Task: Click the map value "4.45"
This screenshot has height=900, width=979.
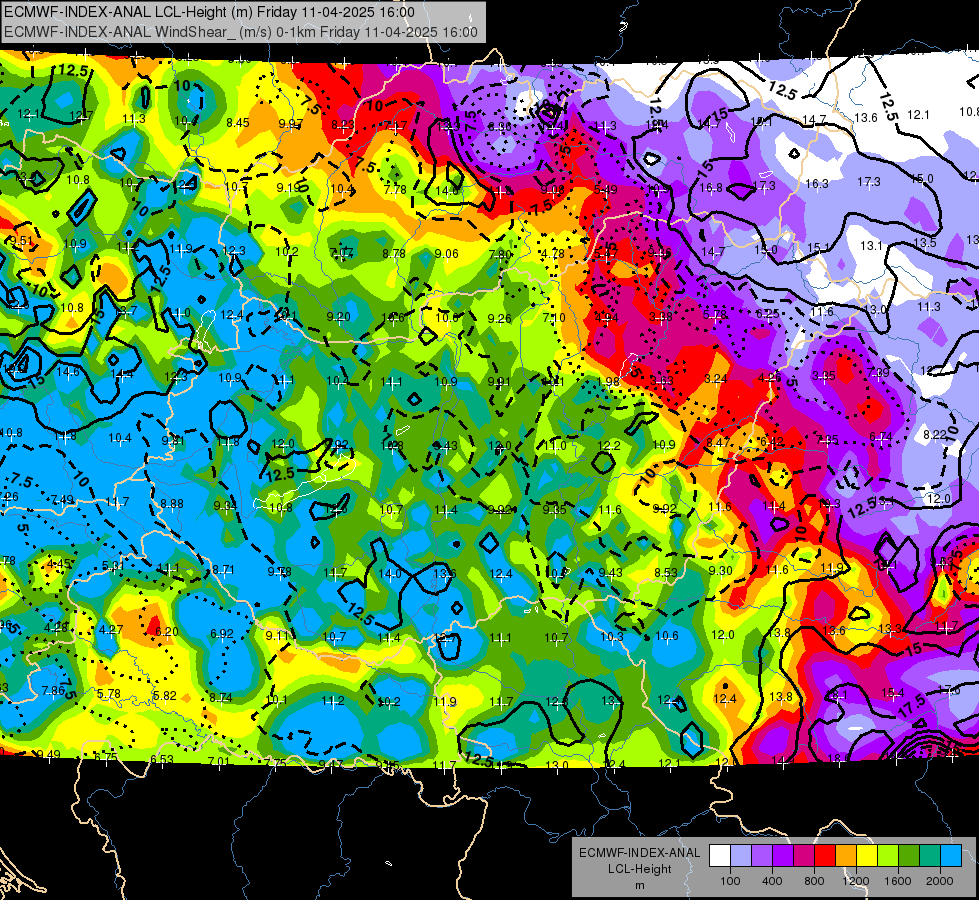Action: (x=59, y=564)
